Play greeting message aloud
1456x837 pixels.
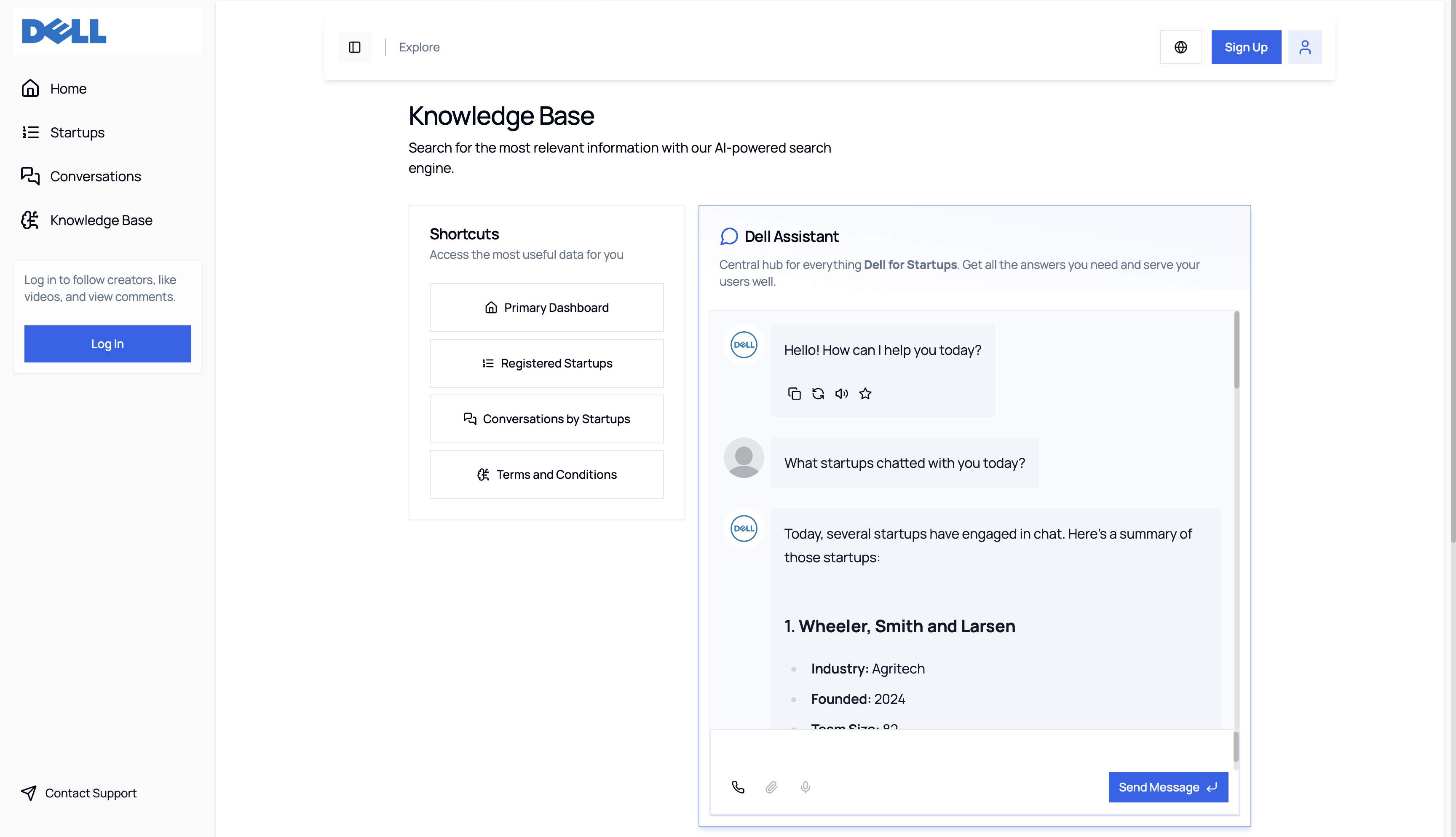[x=841, y=394]
